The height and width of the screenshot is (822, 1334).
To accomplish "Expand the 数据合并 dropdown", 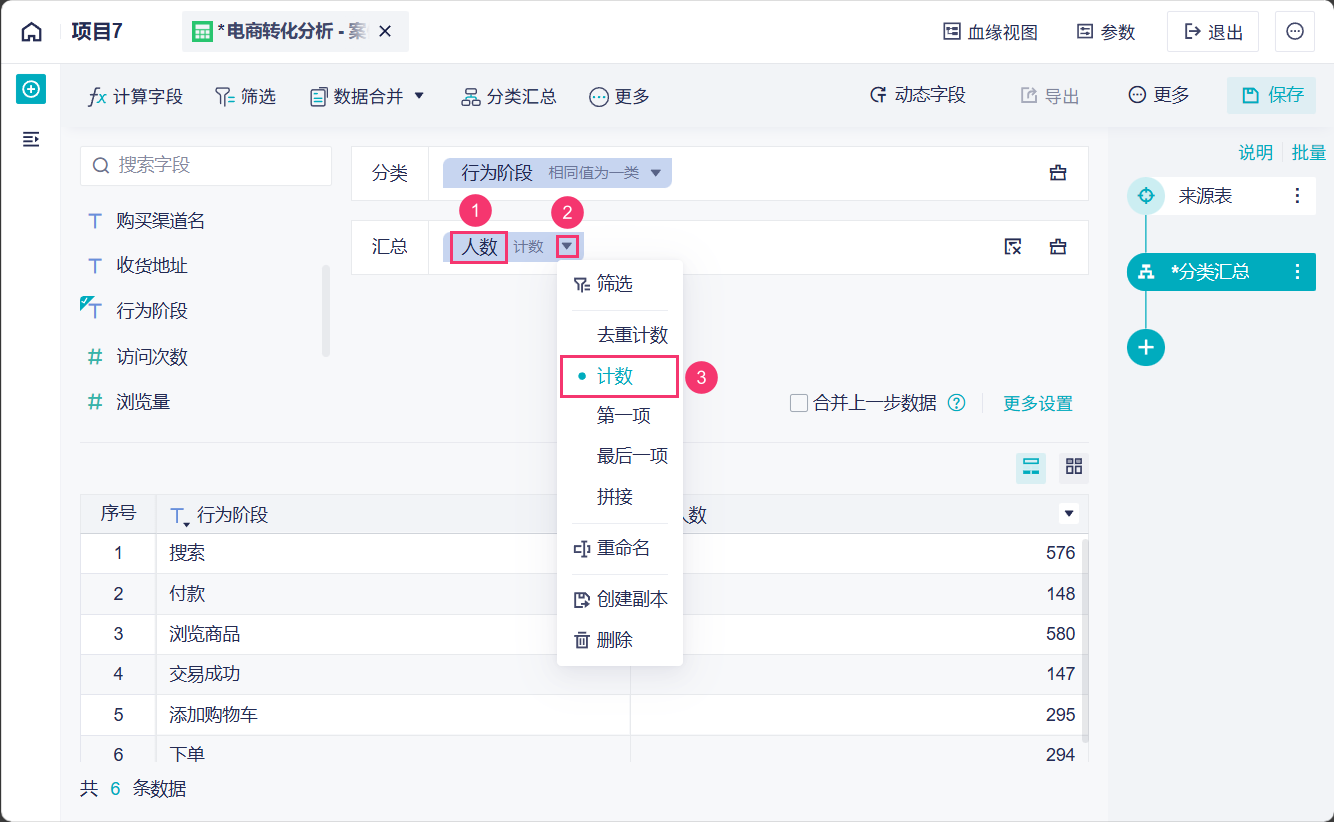I will tap(420, 96).
